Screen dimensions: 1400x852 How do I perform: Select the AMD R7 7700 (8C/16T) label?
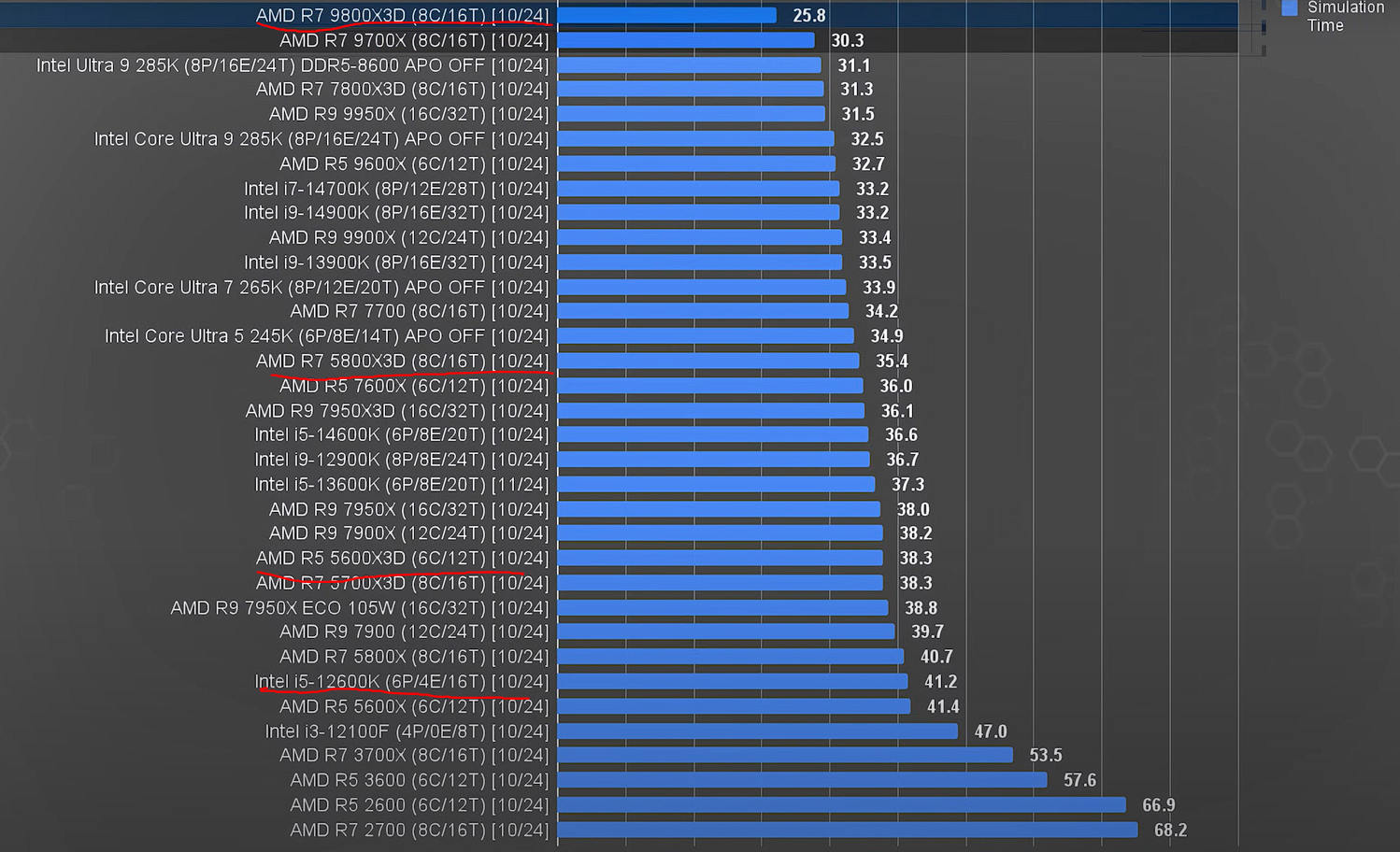coord(420,311)
